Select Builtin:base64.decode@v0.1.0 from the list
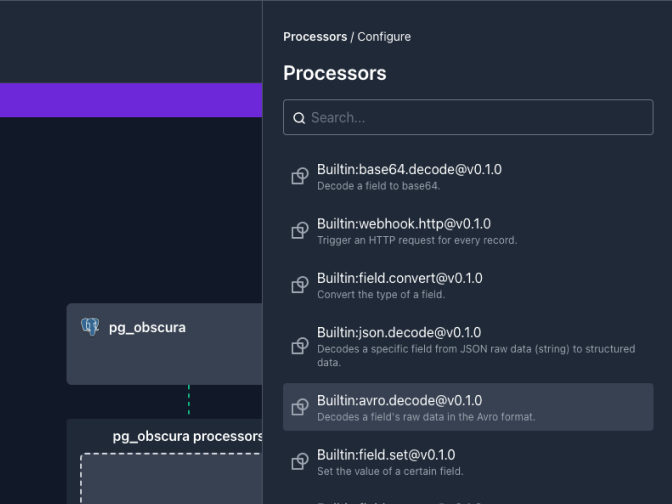The width and height of the screenshot is (672, 504). coord(409,169)
